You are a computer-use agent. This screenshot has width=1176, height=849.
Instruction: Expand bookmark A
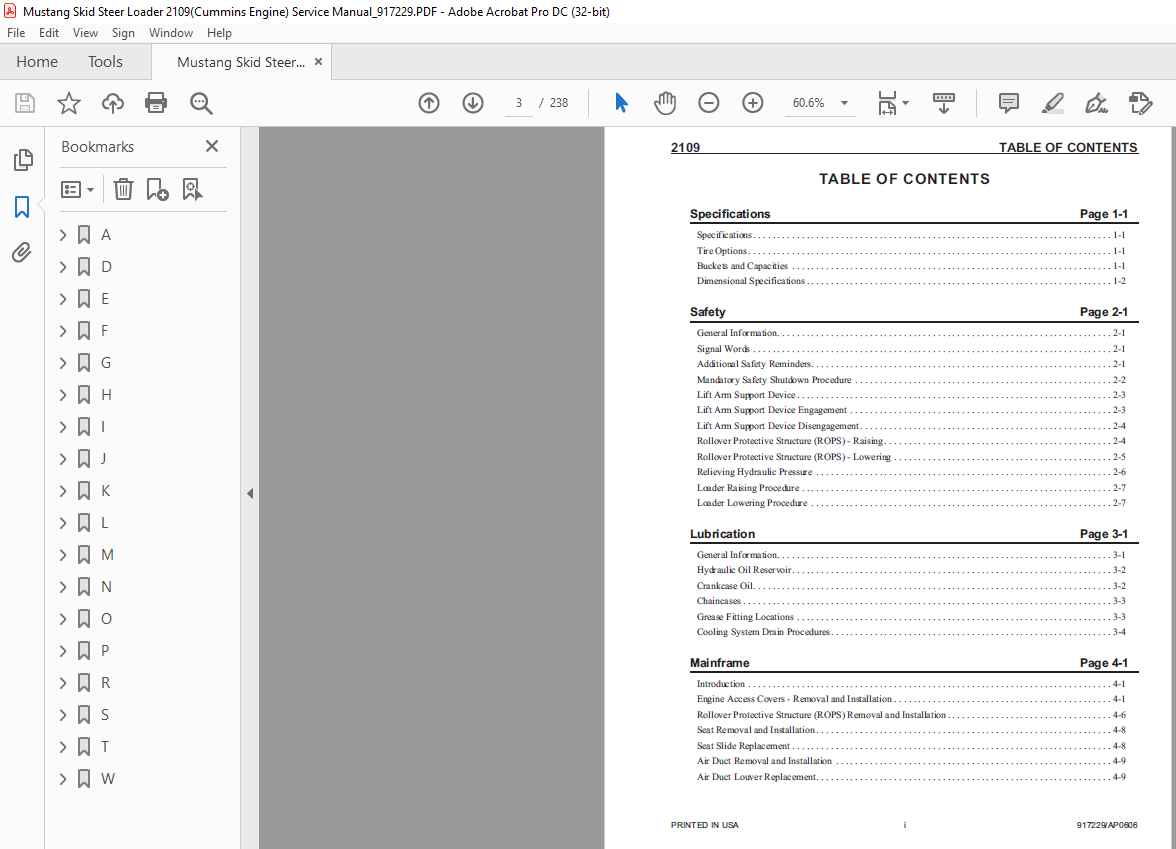pos(63,235)
